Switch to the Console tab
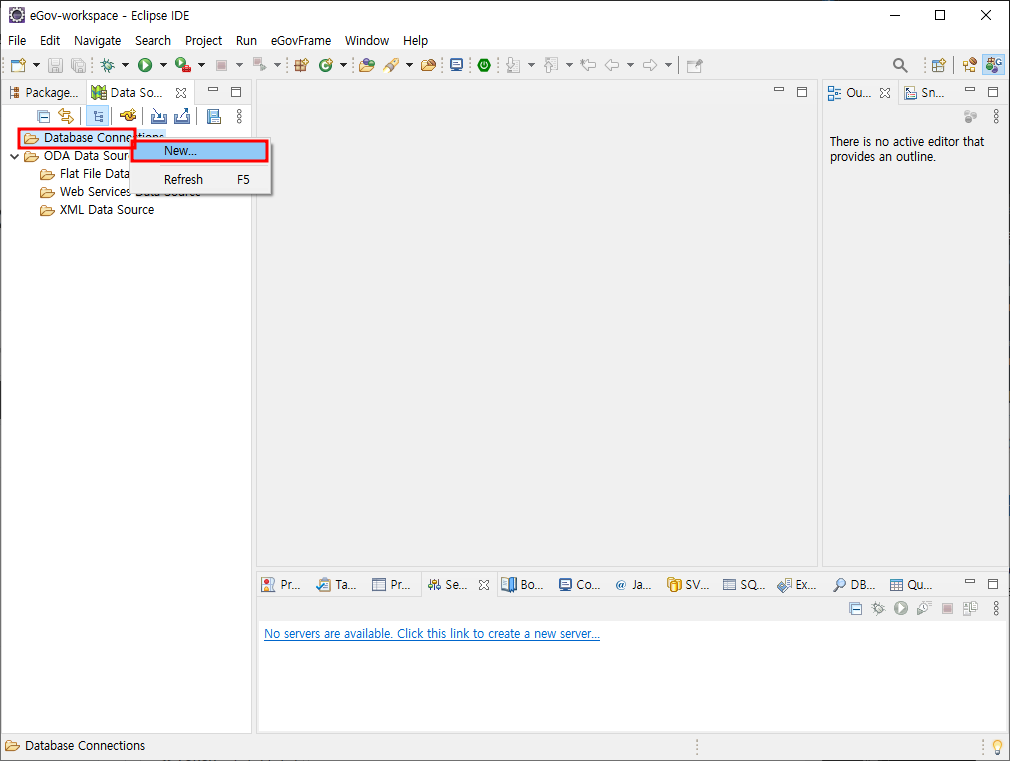Viewport: 1010px width, 761px height. point(578,585)
